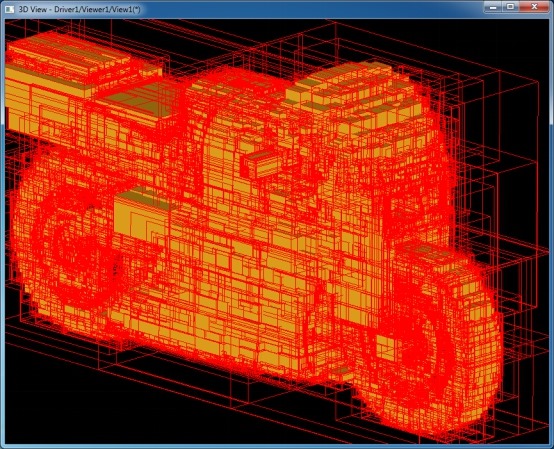Select the long rectangular block beside the left wheel
Viewport: 554px width, 449px height.
140,215
